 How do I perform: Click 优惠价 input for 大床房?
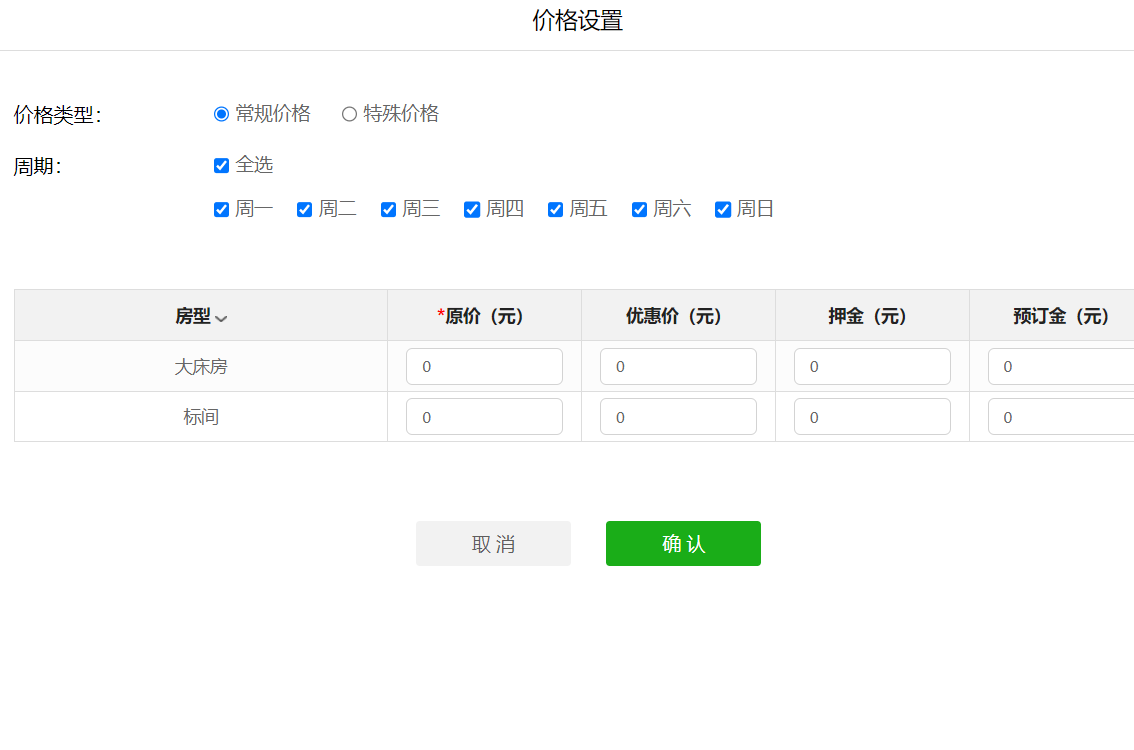tap(678, 367)
